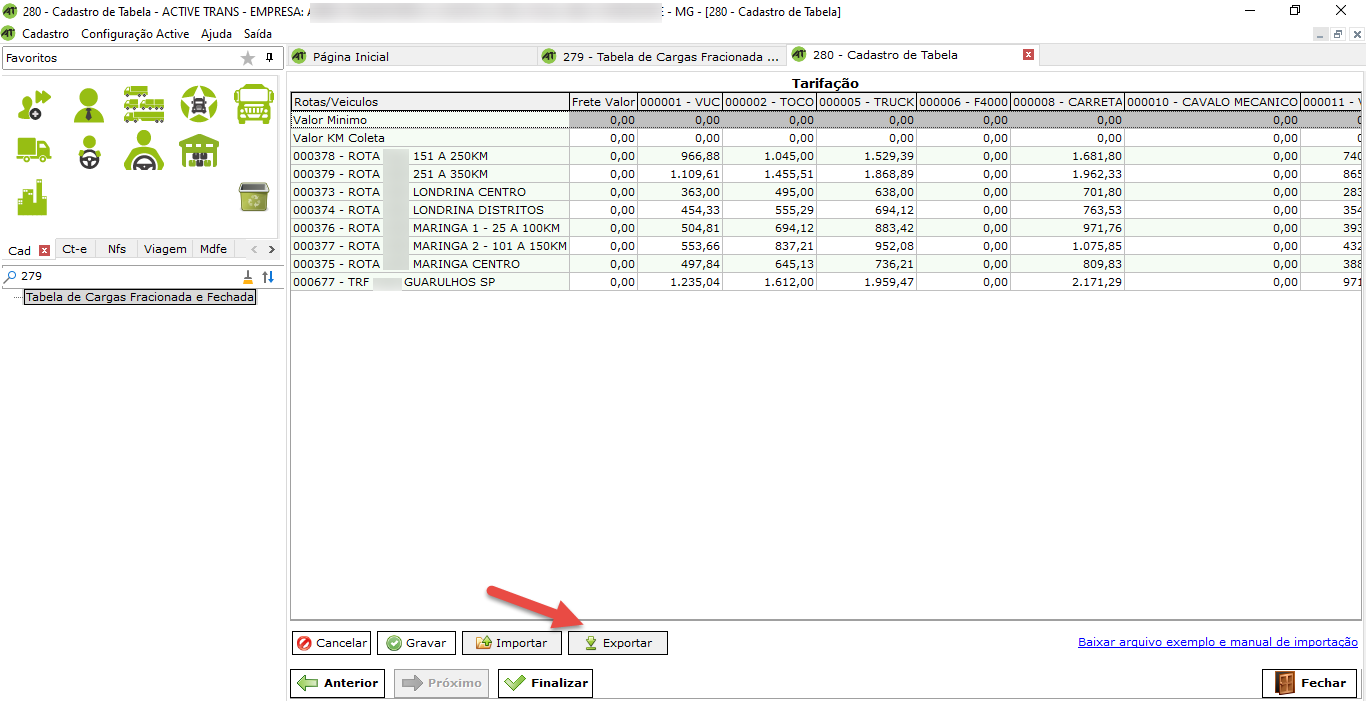Select Tabela de Cargas Fracionada e Fechada
This screenshot has height=701, width=1366.
[139, 297]
